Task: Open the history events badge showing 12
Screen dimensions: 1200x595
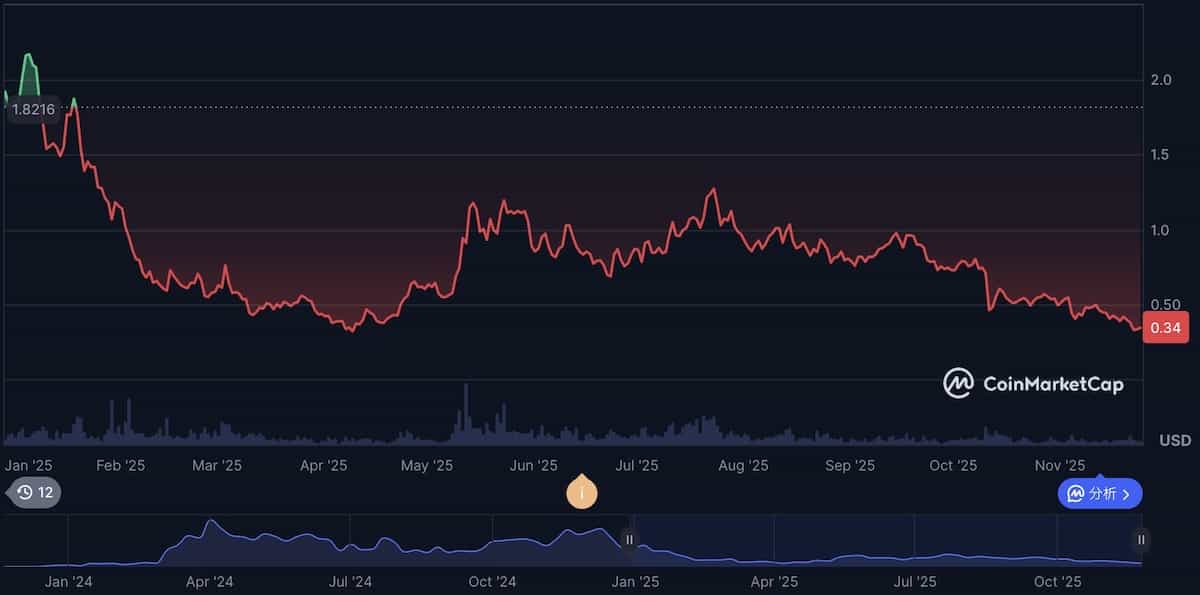Action: point(33,492)
